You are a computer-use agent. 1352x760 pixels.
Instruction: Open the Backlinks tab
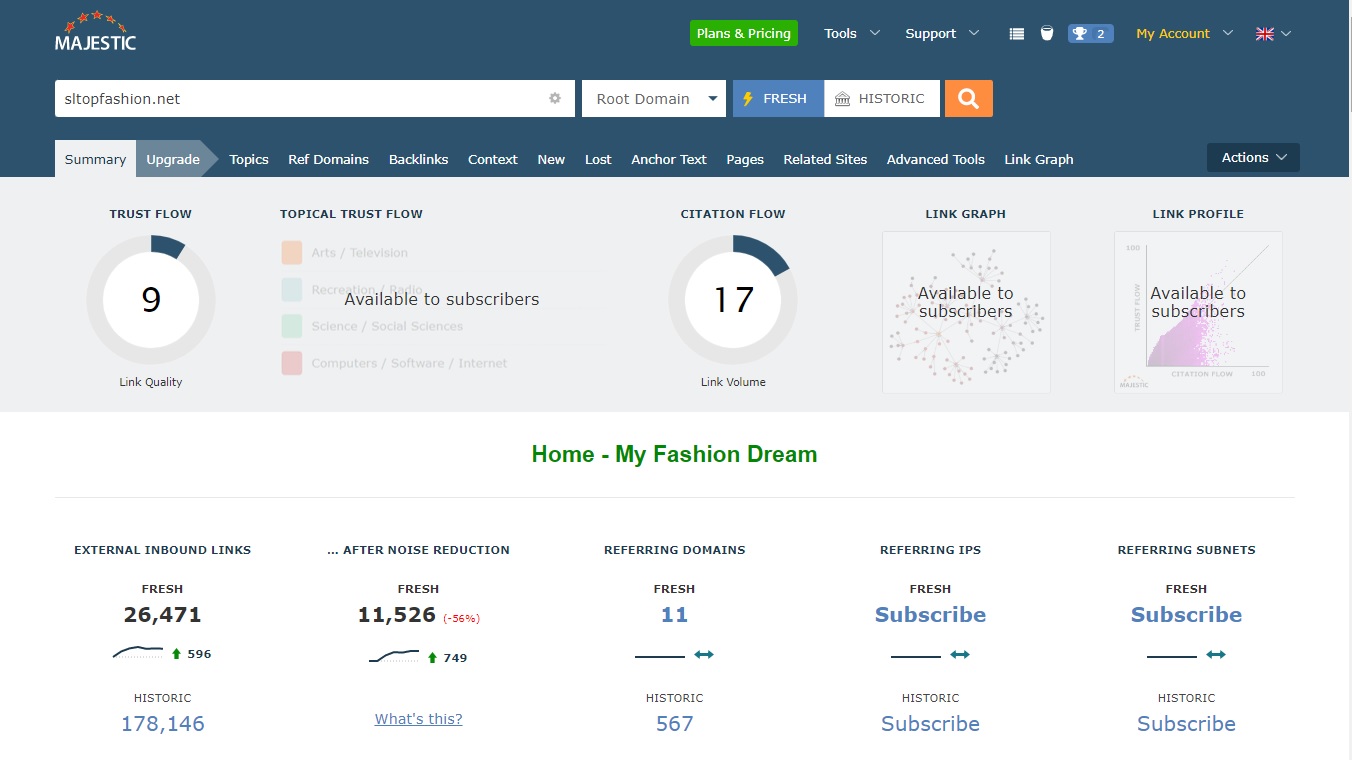coord(418,159)
